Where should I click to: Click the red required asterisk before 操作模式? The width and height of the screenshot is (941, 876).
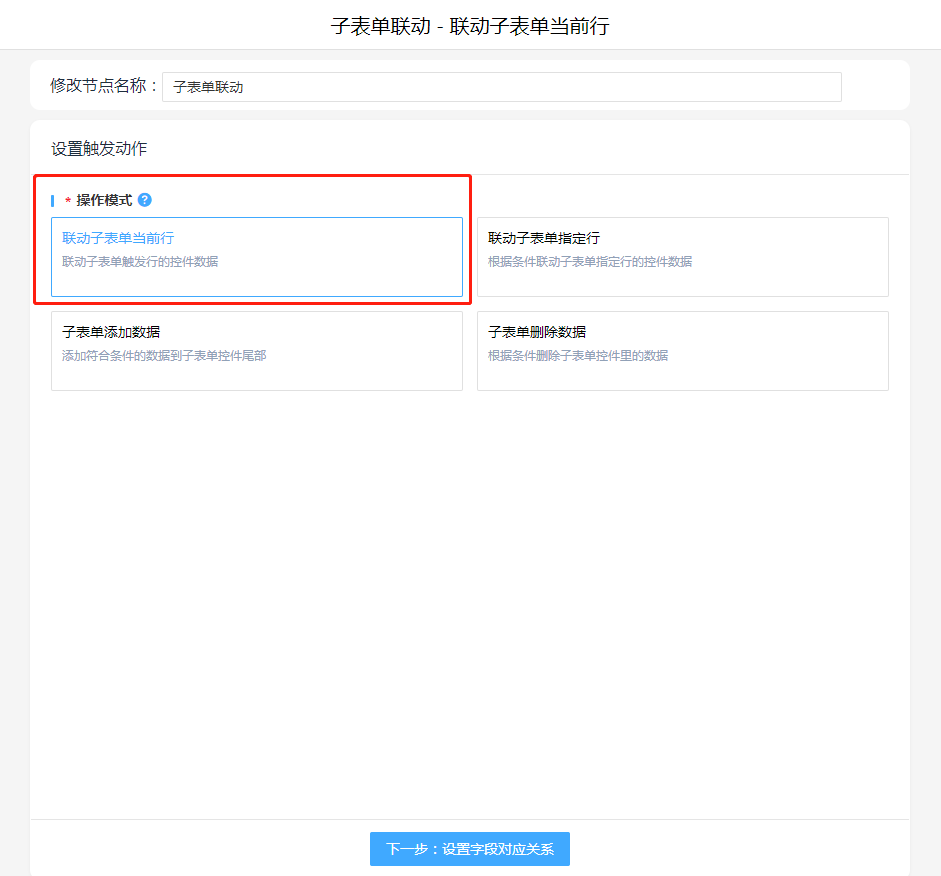(x=68, y=202)
